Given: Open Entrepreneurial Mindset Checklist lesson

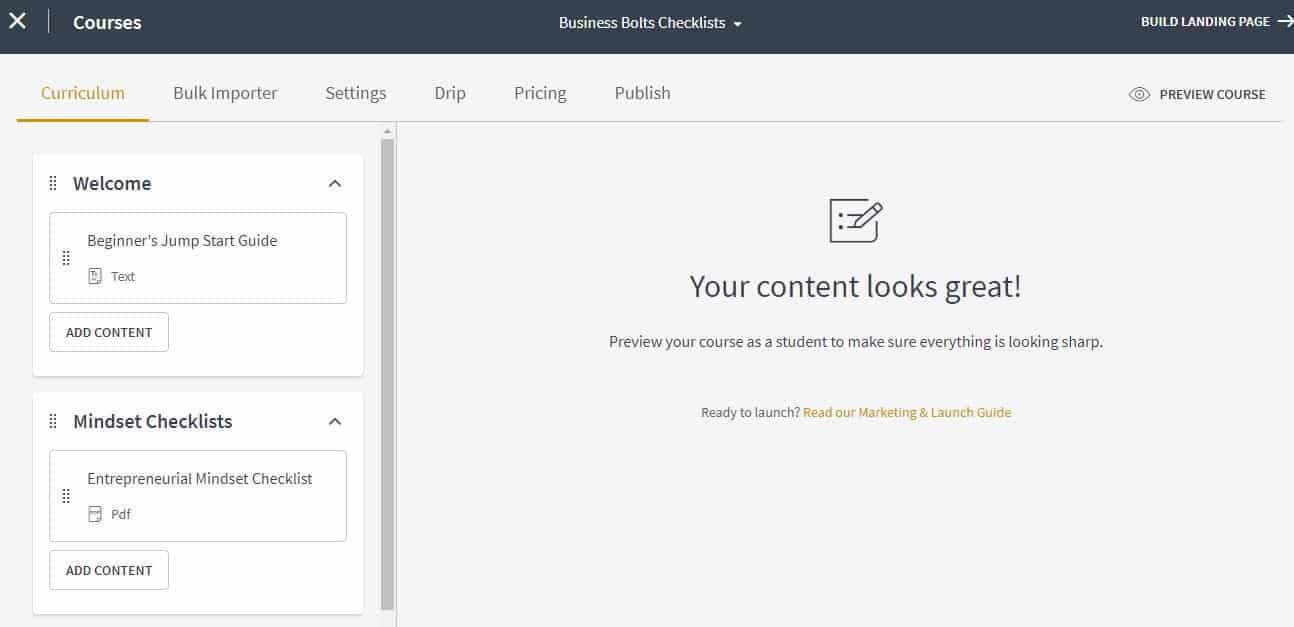Looking at the screenshot, I should click(198, 496).
